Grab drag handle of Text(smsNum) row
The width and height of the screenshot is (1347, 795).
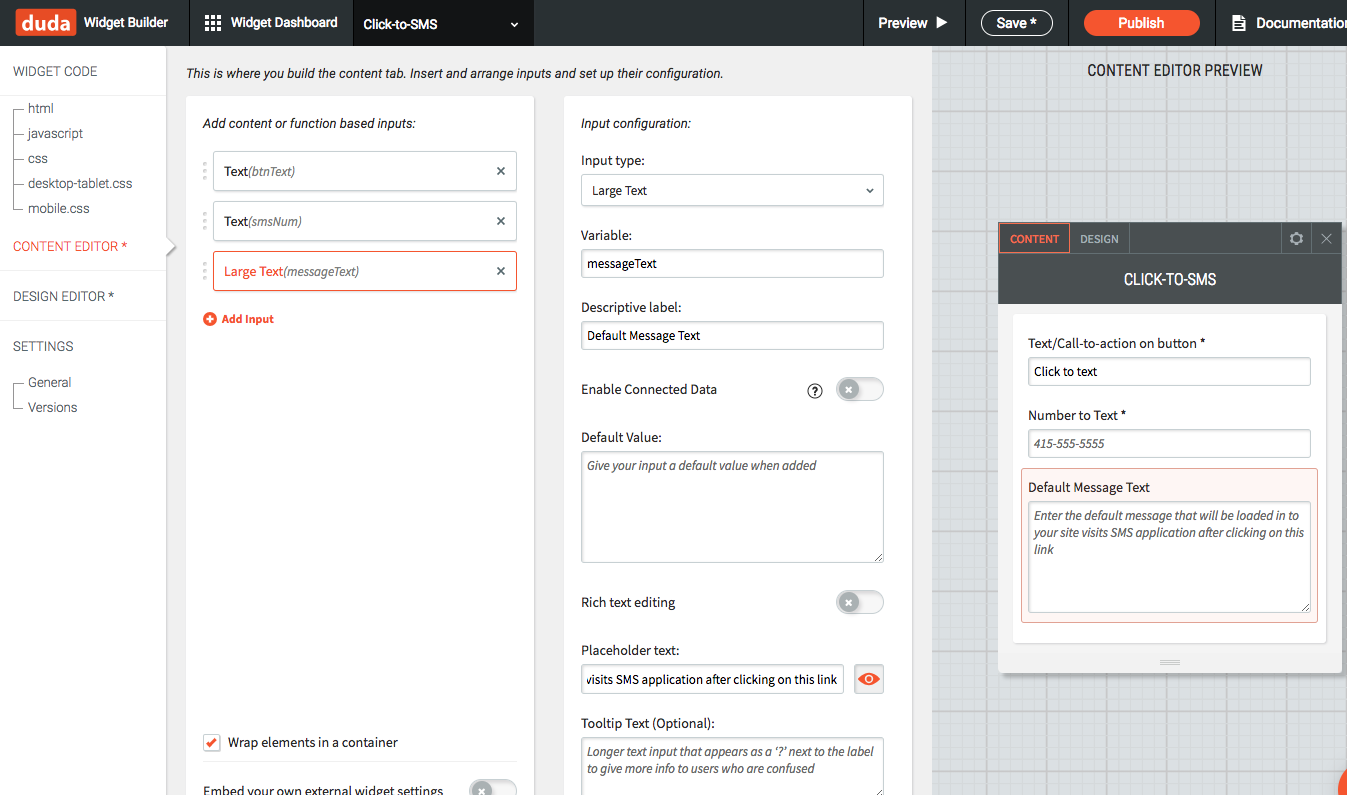tap(205, 221)
